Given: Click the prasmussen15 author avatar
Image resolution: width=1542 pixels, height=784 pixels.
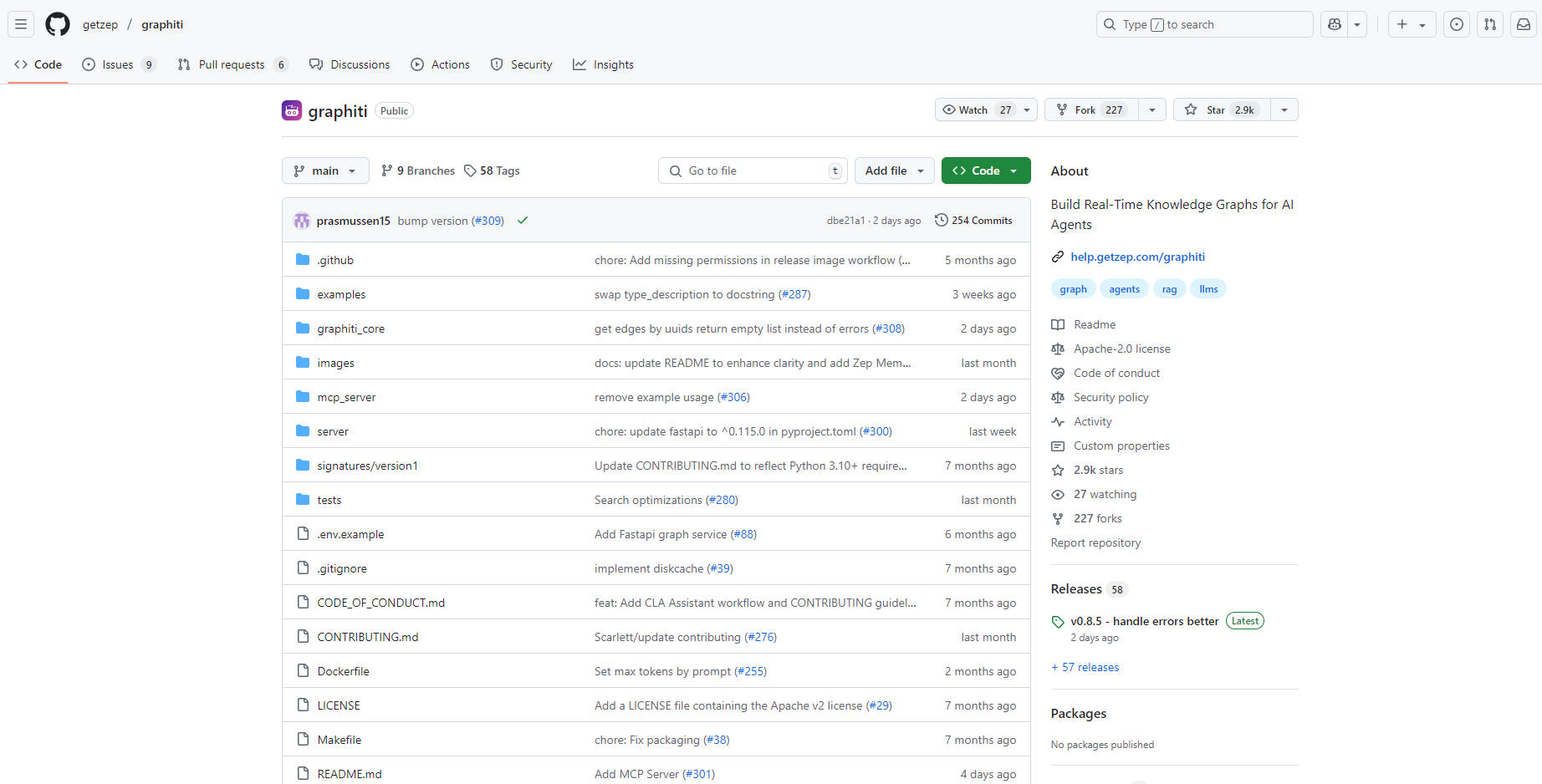Looking at the screenshot, I should tap(302, 221).
